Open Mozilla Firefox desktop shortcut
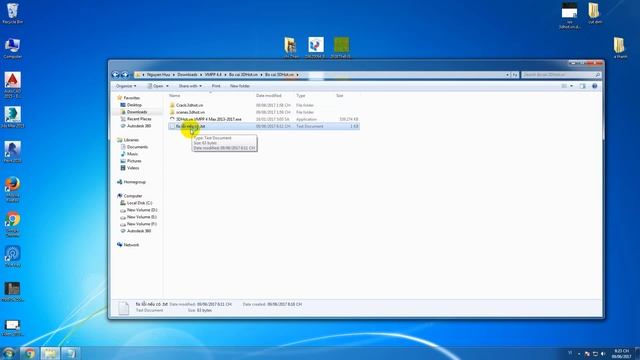Screen dimensions: 640x360 click(x=12, y=189)
